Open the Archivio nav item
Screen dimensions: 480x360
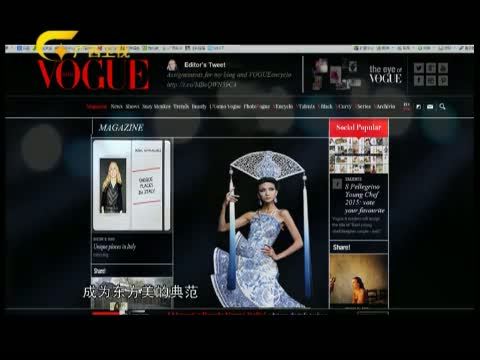[386, 107]
